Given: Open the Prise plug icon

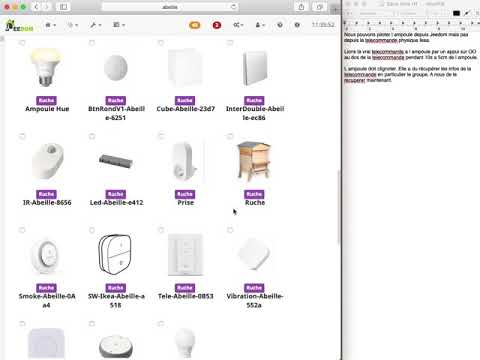Looking at the screenshot, I should tap(185, 162).
